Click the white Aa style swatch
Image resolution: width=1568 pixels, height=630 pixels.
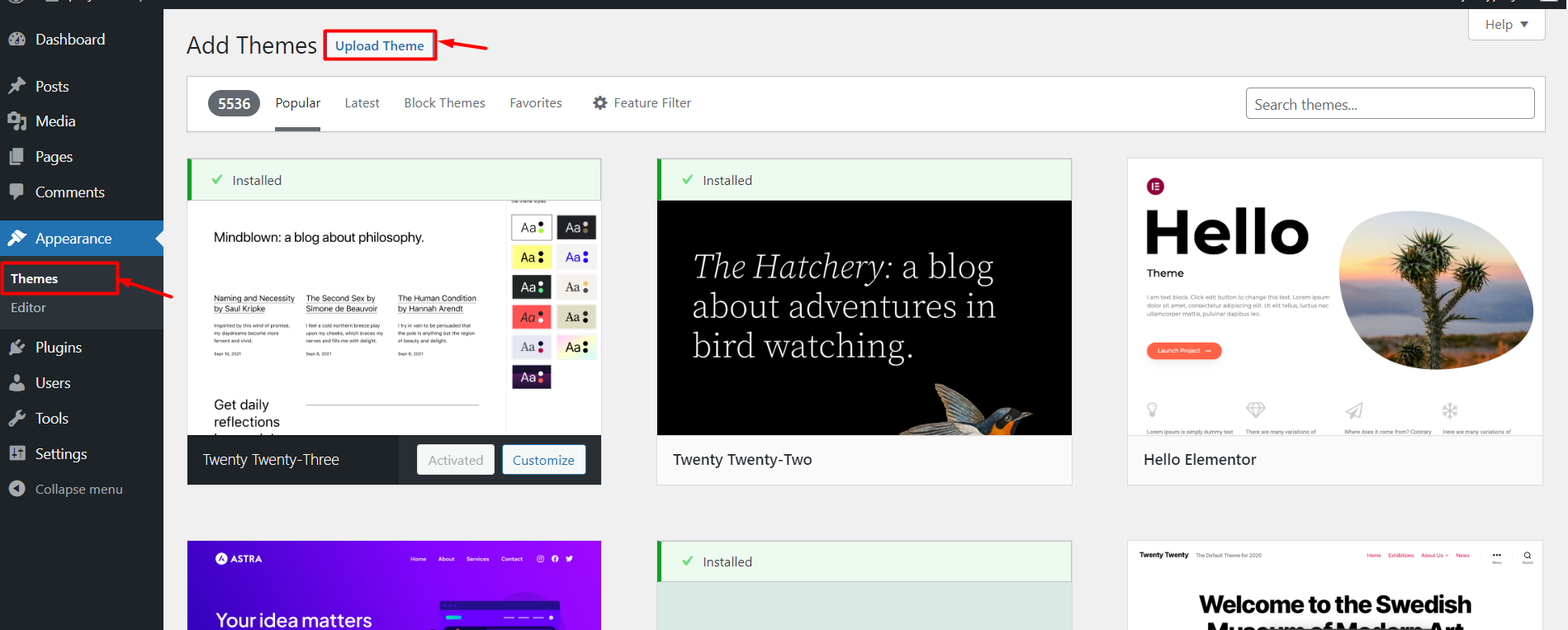(x=532, y=227)
